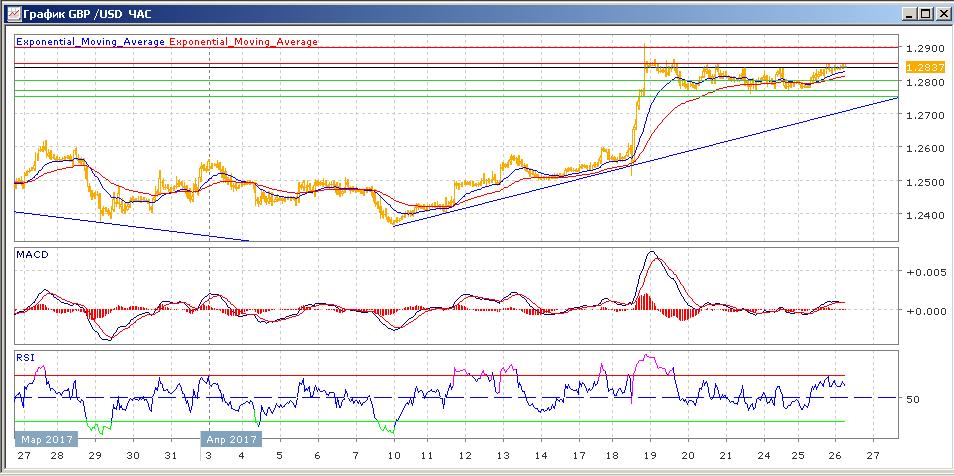
Task: Select the blue Exponential_Moving_Average legend label
Action: [x=91, y=42]
